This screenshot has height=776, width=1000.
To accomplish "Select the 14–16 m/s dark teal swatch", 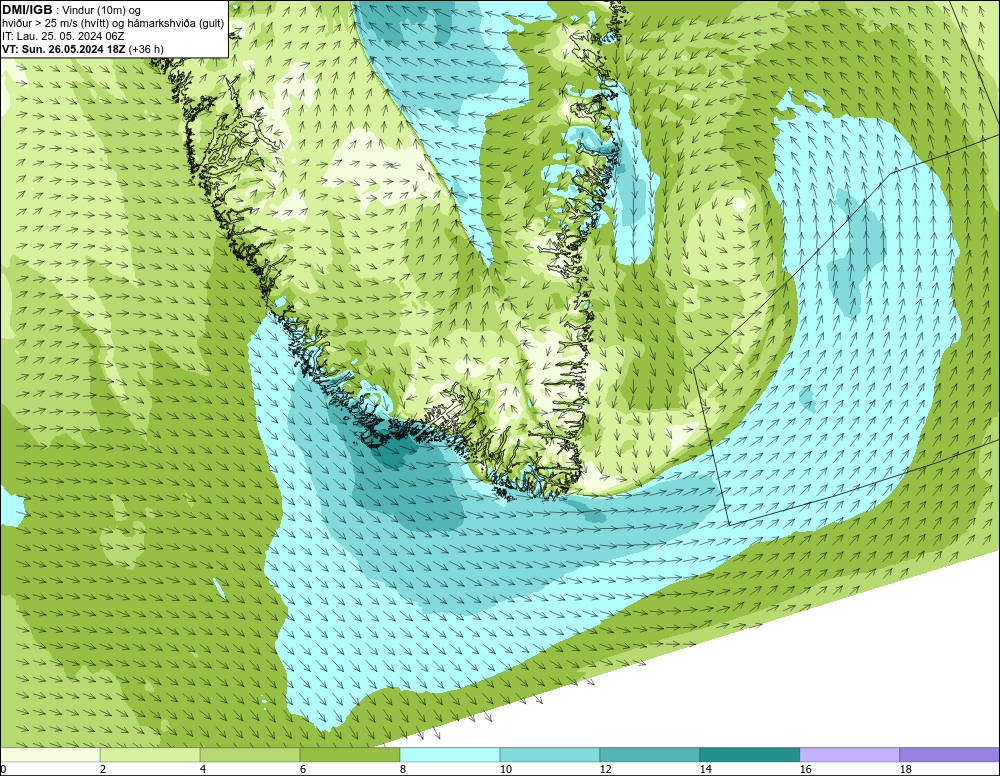I will 750,755.
